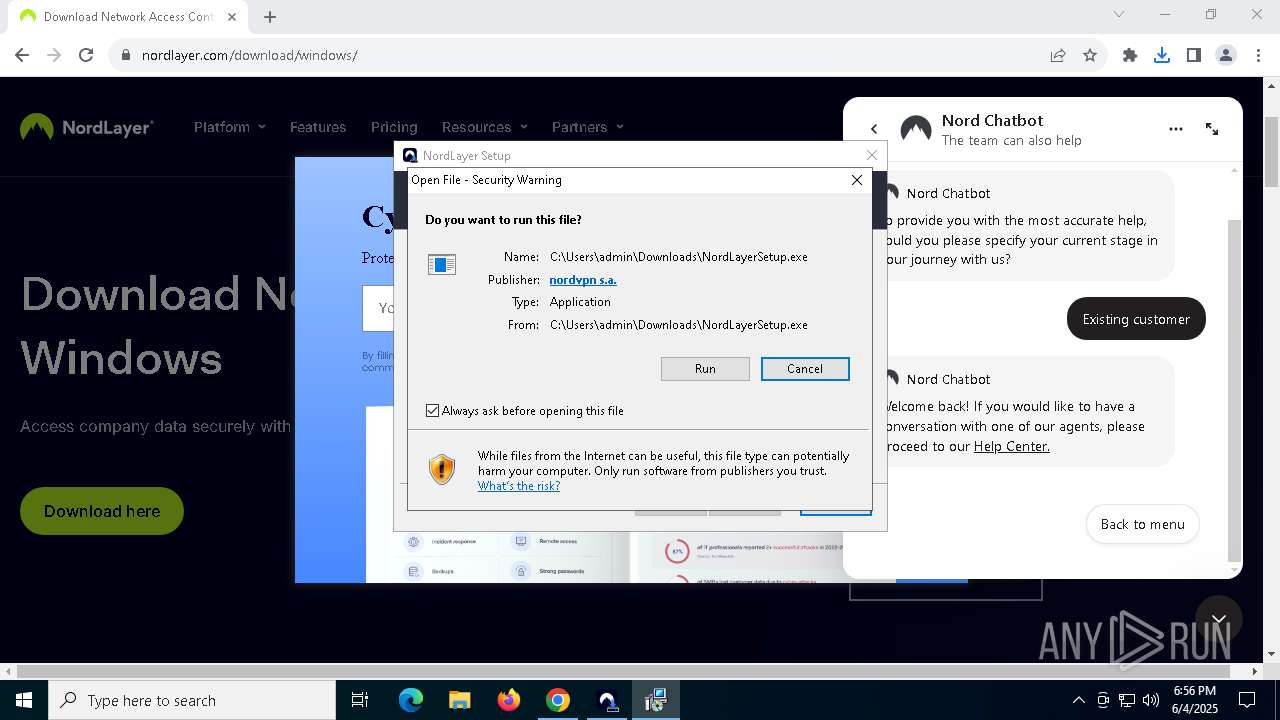1280x720 pixels.
Task: Share this page icon in address bar
Action: pyautogui.click(x=1058, y=55)
